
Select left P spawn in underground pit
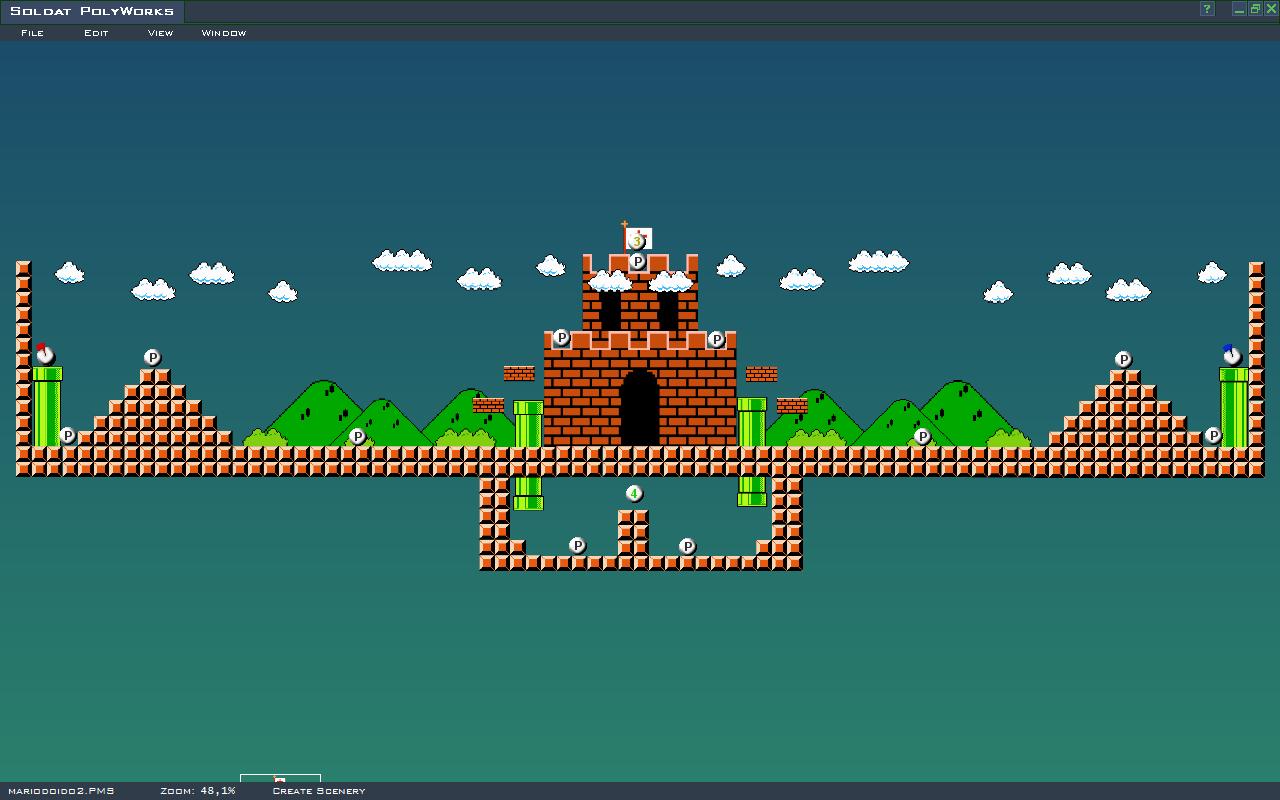[x=577, y=545]
